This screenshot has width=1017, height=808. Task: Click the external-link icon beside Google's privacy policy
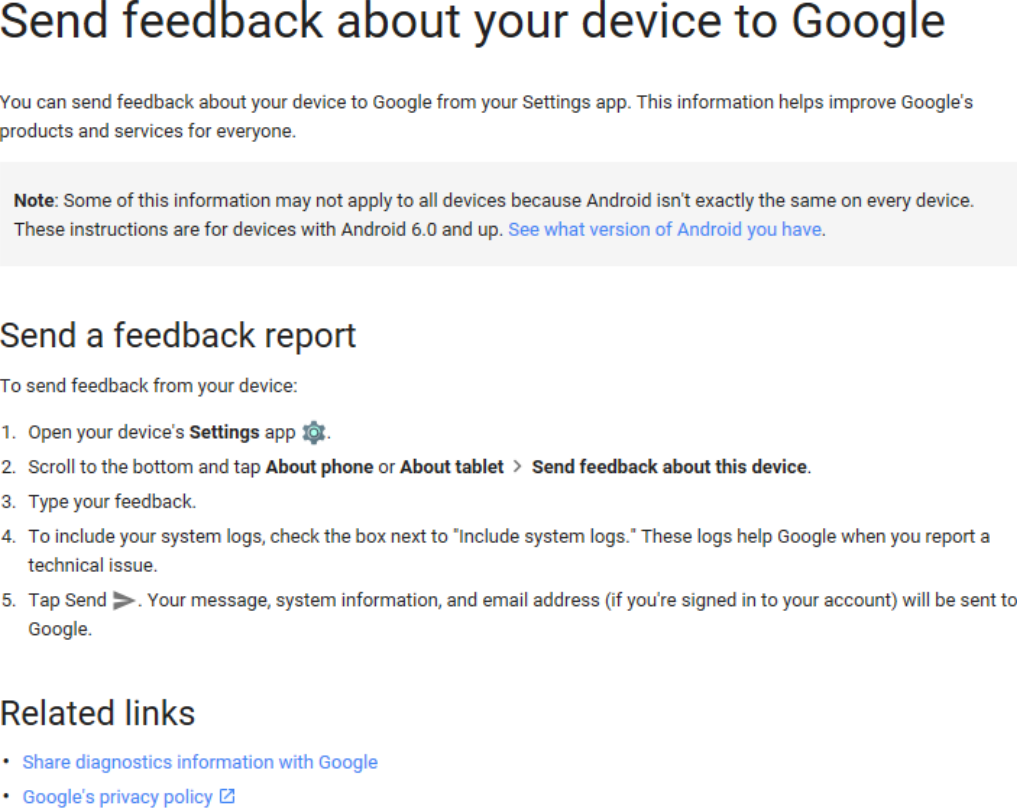[x=227, y=796]
